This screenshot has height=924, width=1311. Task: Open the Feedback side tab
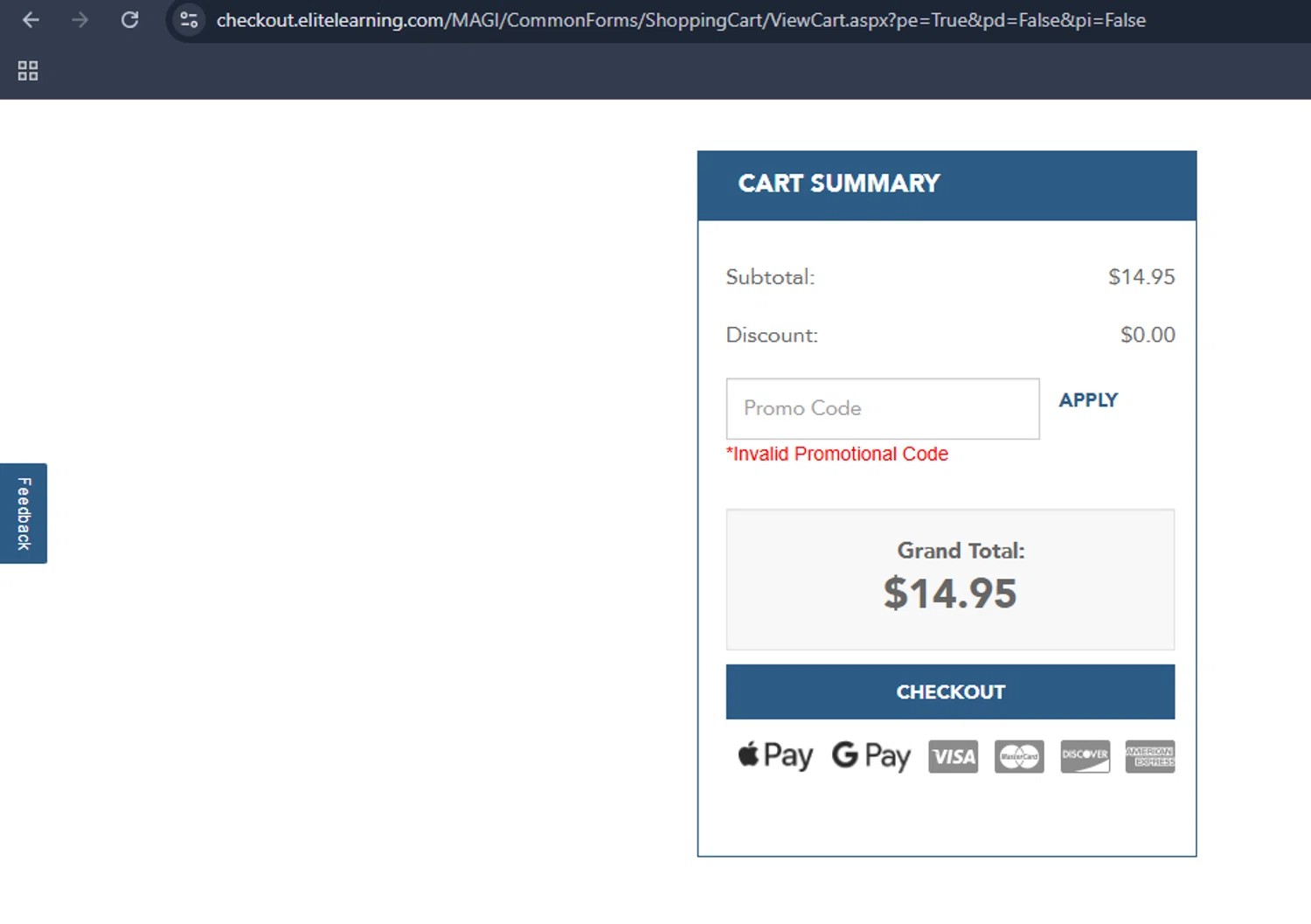[24, 513]
